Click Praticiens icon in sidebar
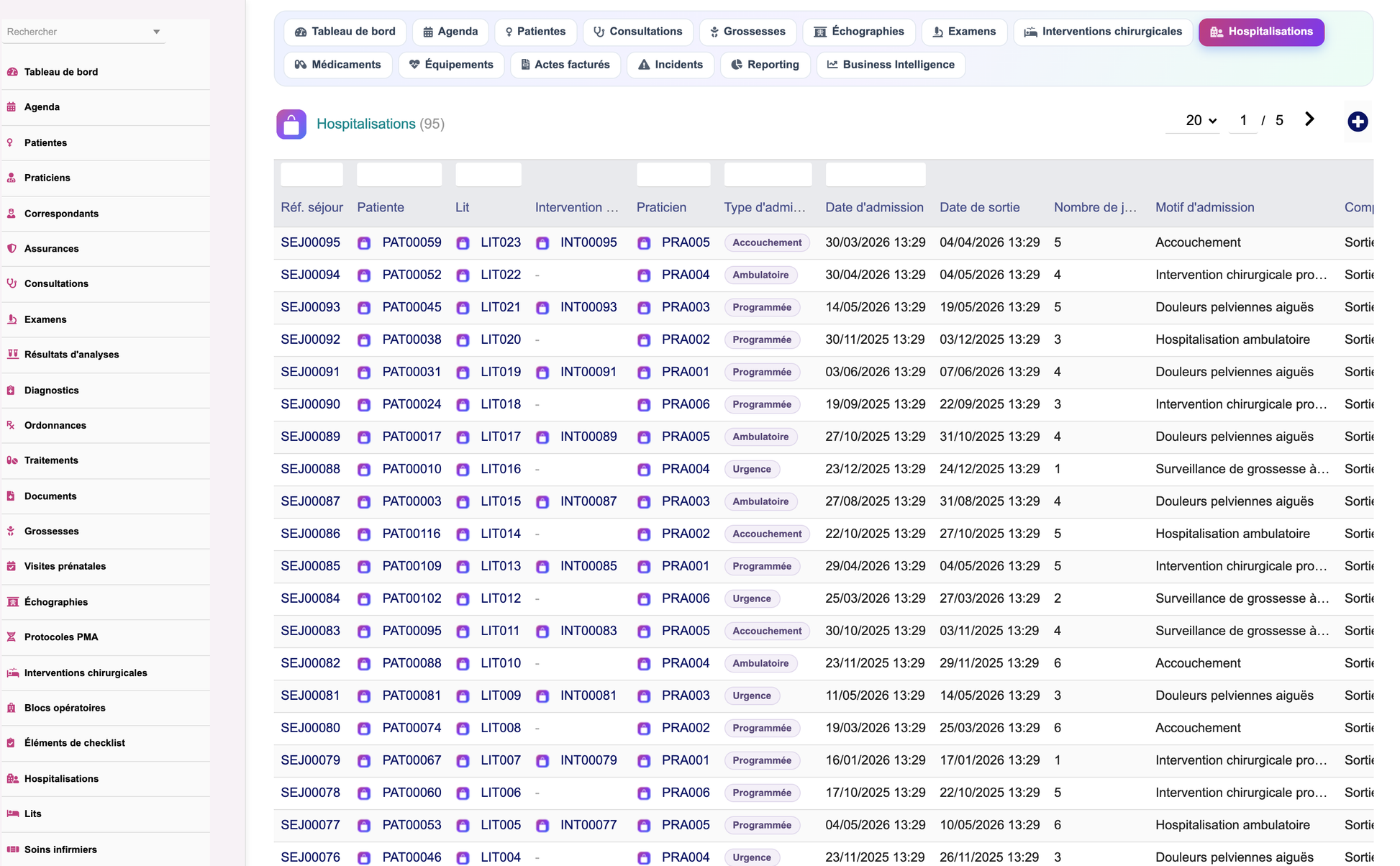The height and width of the screenshot is (866, 1400). coord(12,178)
